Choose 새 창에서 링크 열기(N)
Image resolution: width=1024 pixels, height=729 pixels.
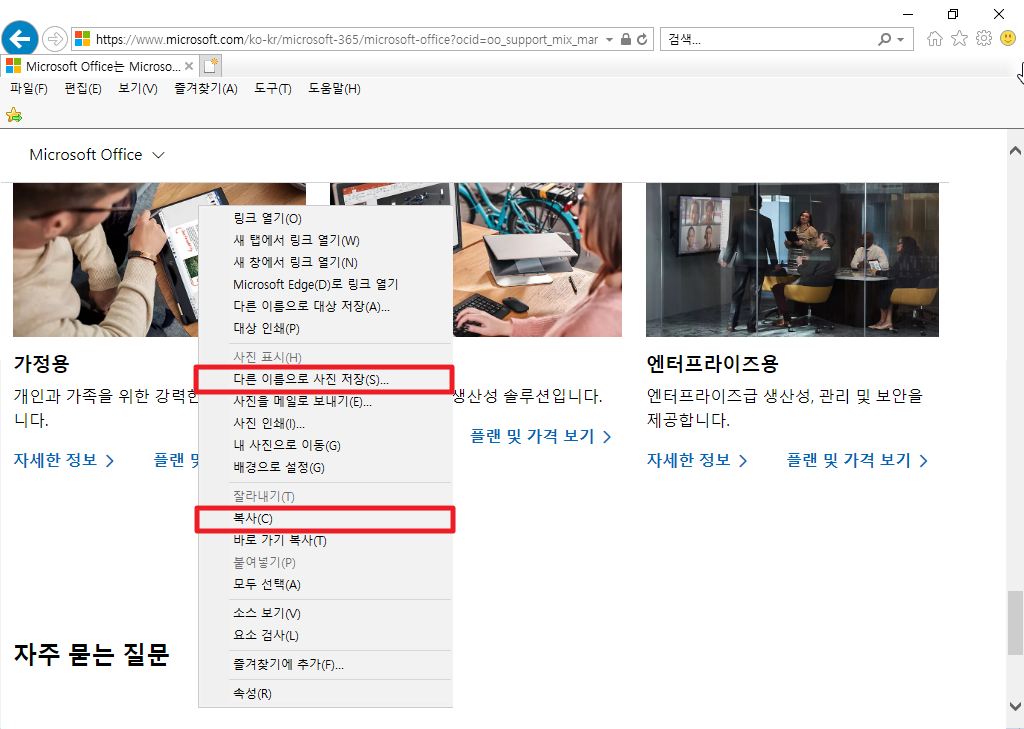coord(325,263)
